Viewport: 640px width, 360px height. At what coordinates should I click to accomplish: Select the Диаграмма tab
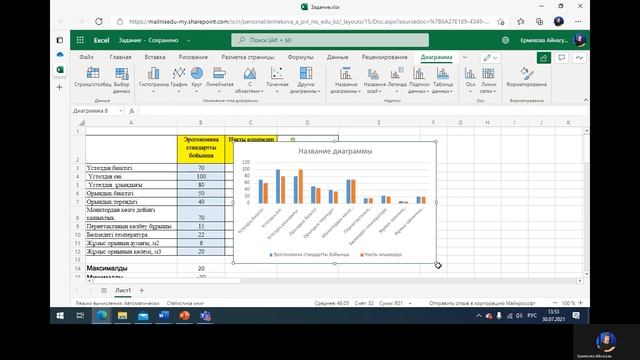436,57
